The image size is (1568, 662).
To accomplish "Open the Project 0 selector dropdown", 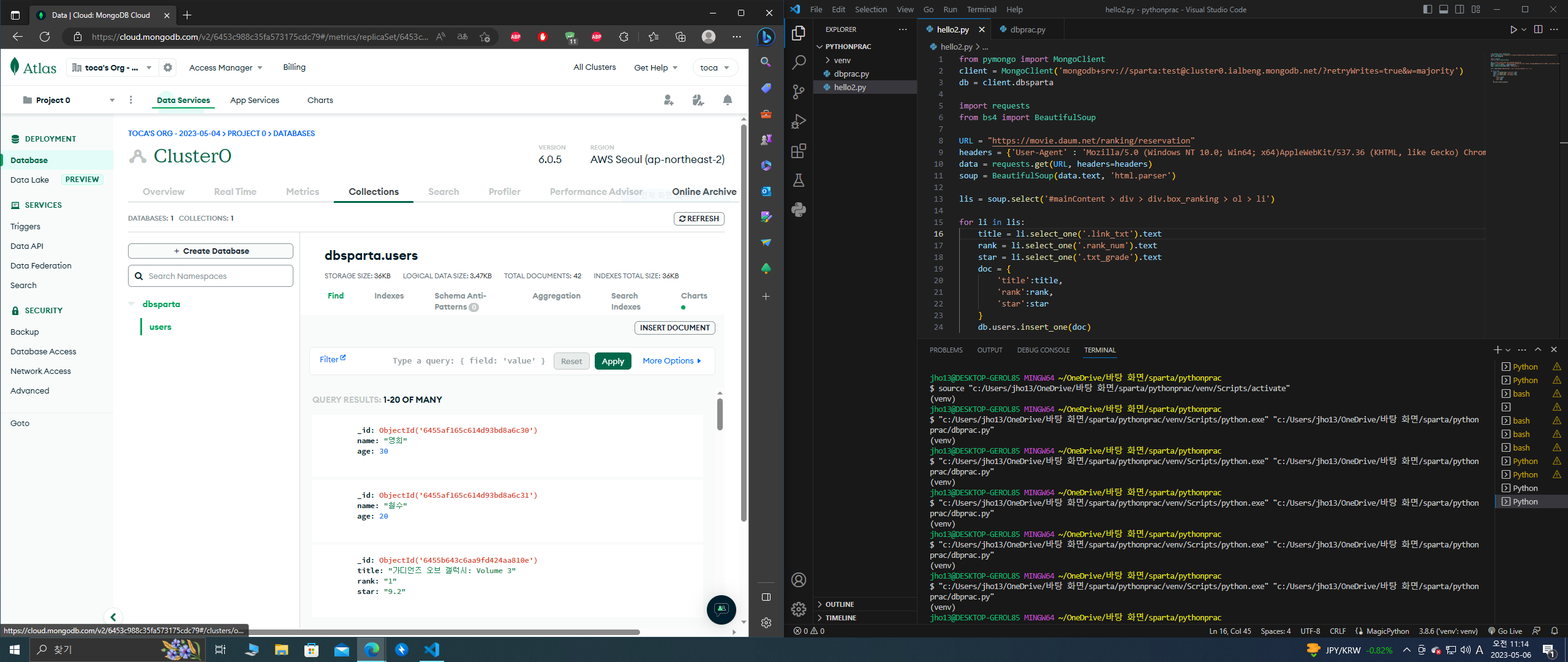I will coord(69,100).
